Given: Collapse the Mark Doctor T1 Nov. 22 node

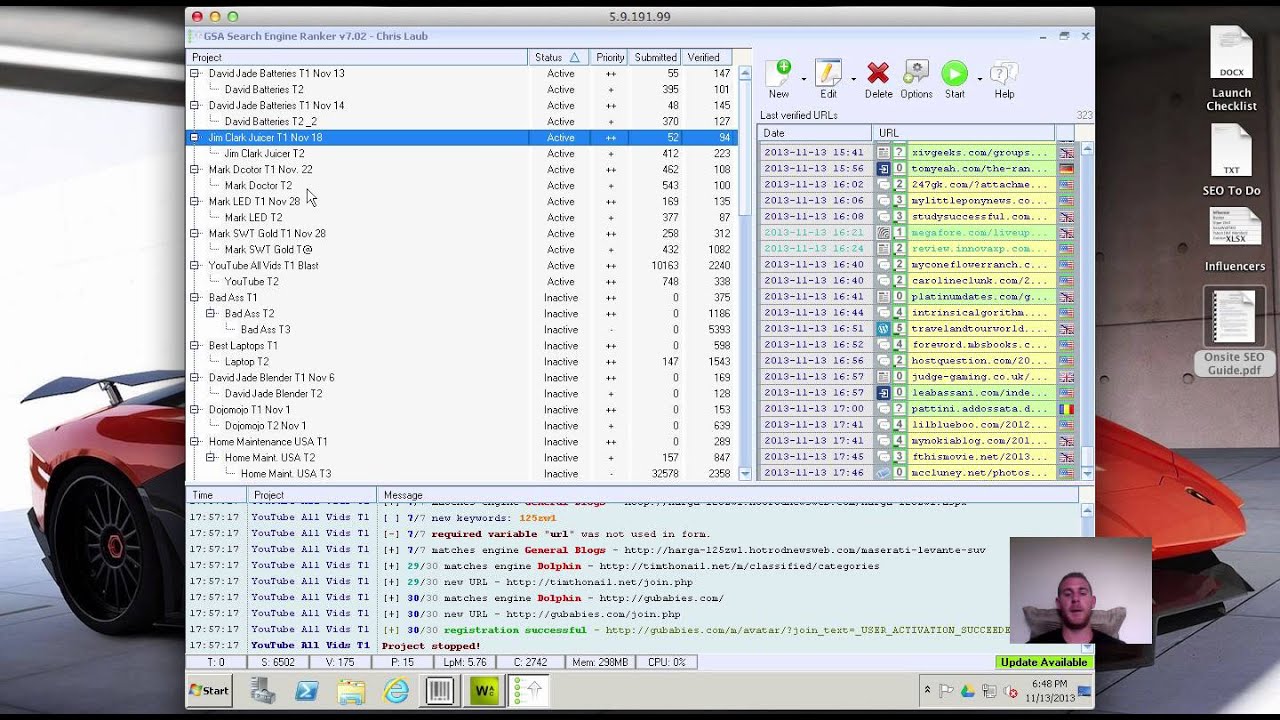Looking at the screenshot, I should pos(194,169).
